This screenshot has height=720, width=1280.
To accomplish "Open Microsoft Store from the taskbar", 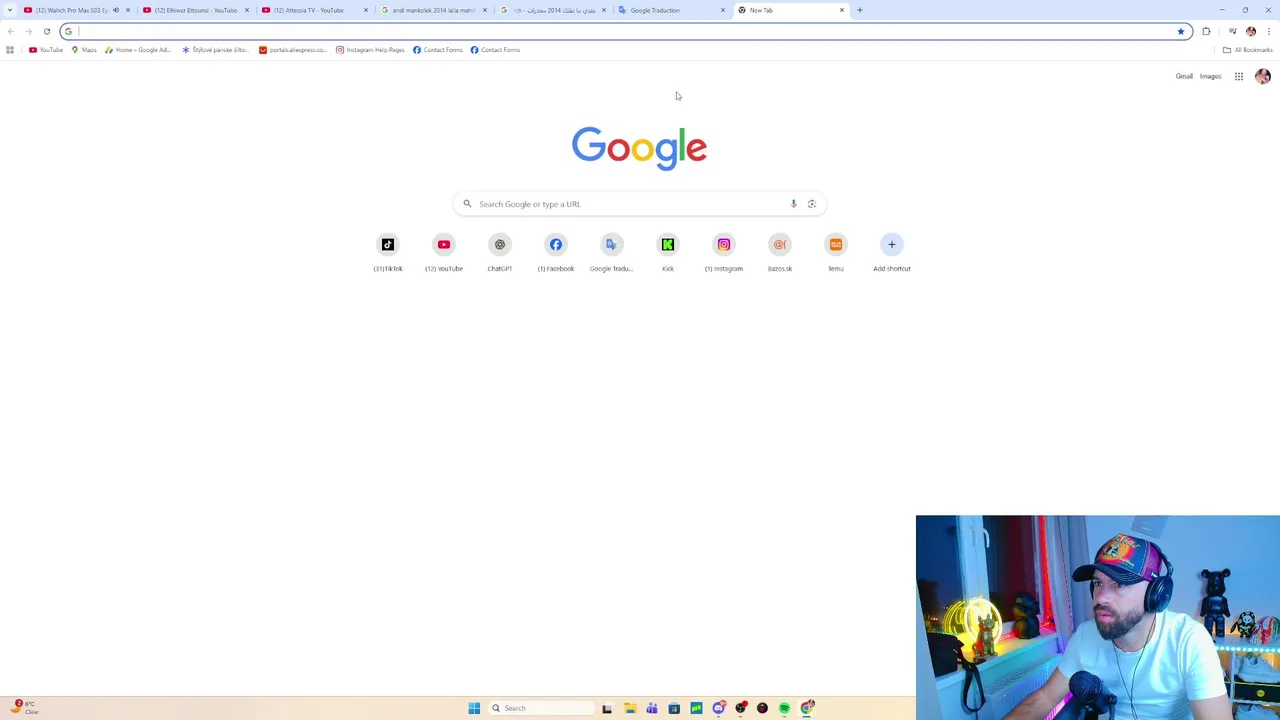I will click(x=674, y=708).
